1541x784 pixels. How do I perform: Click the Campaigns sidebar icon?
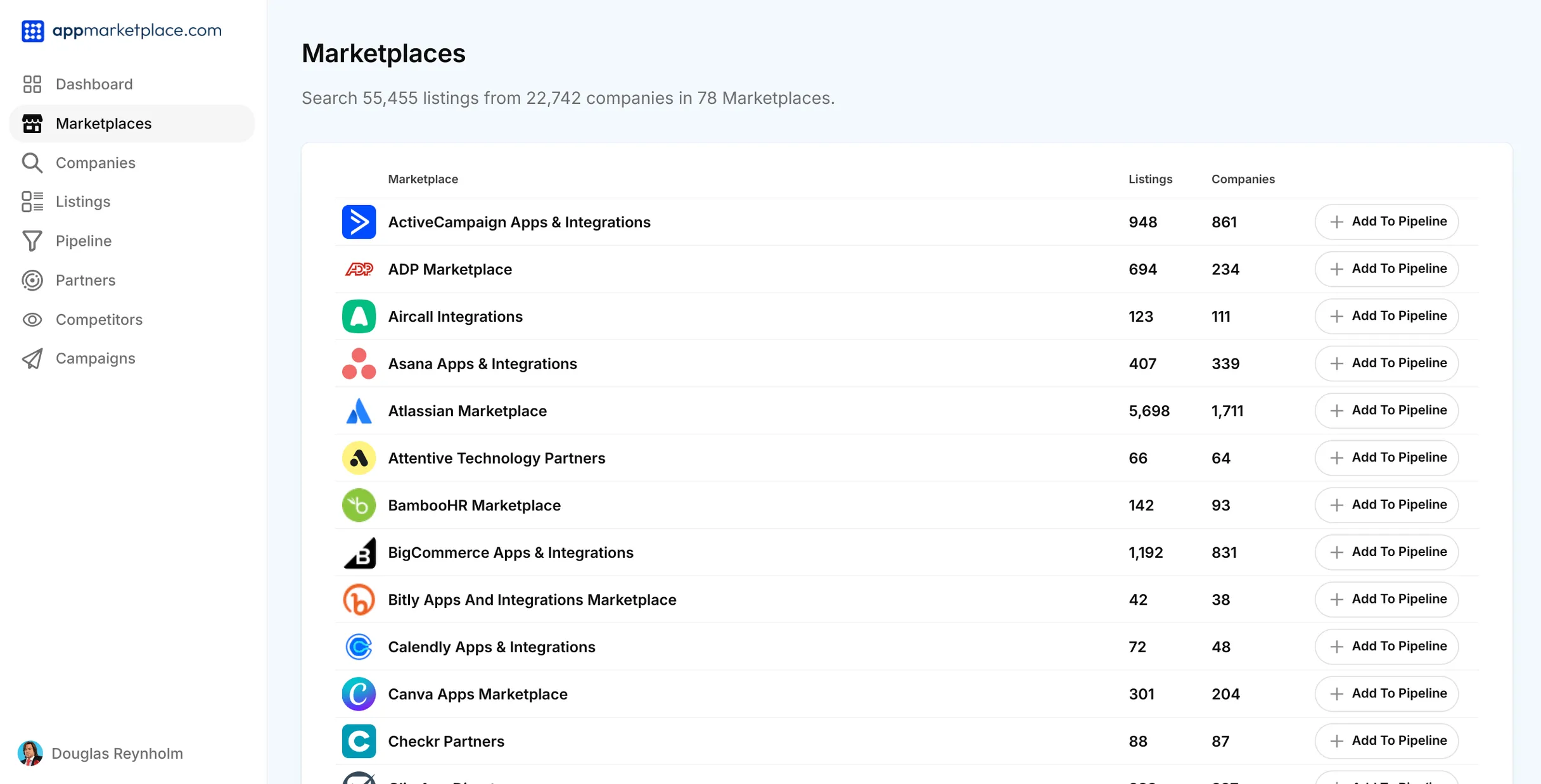(33, 358)
